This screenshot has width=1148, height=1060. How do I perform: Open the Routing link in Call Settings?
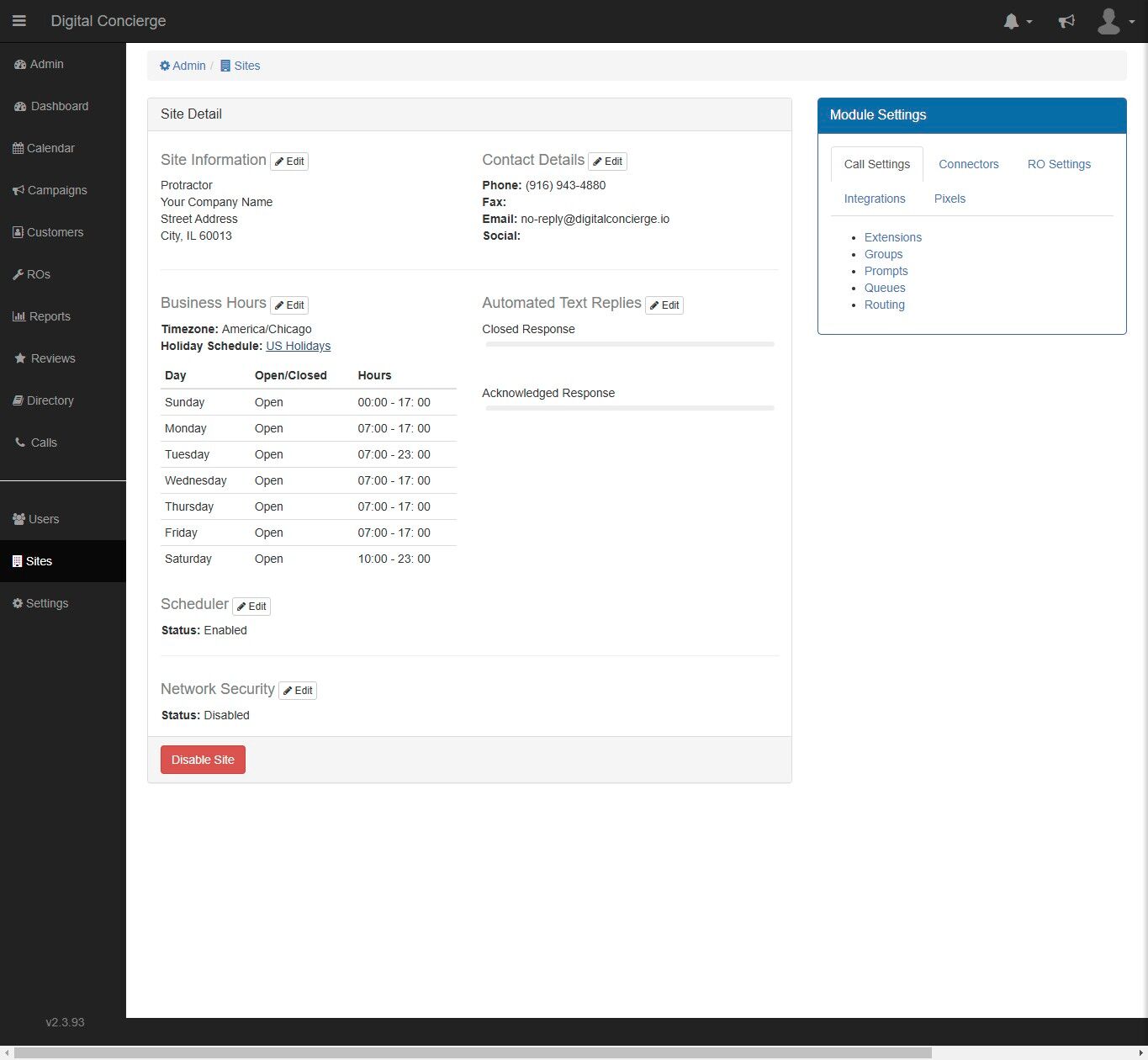[885, 305]
